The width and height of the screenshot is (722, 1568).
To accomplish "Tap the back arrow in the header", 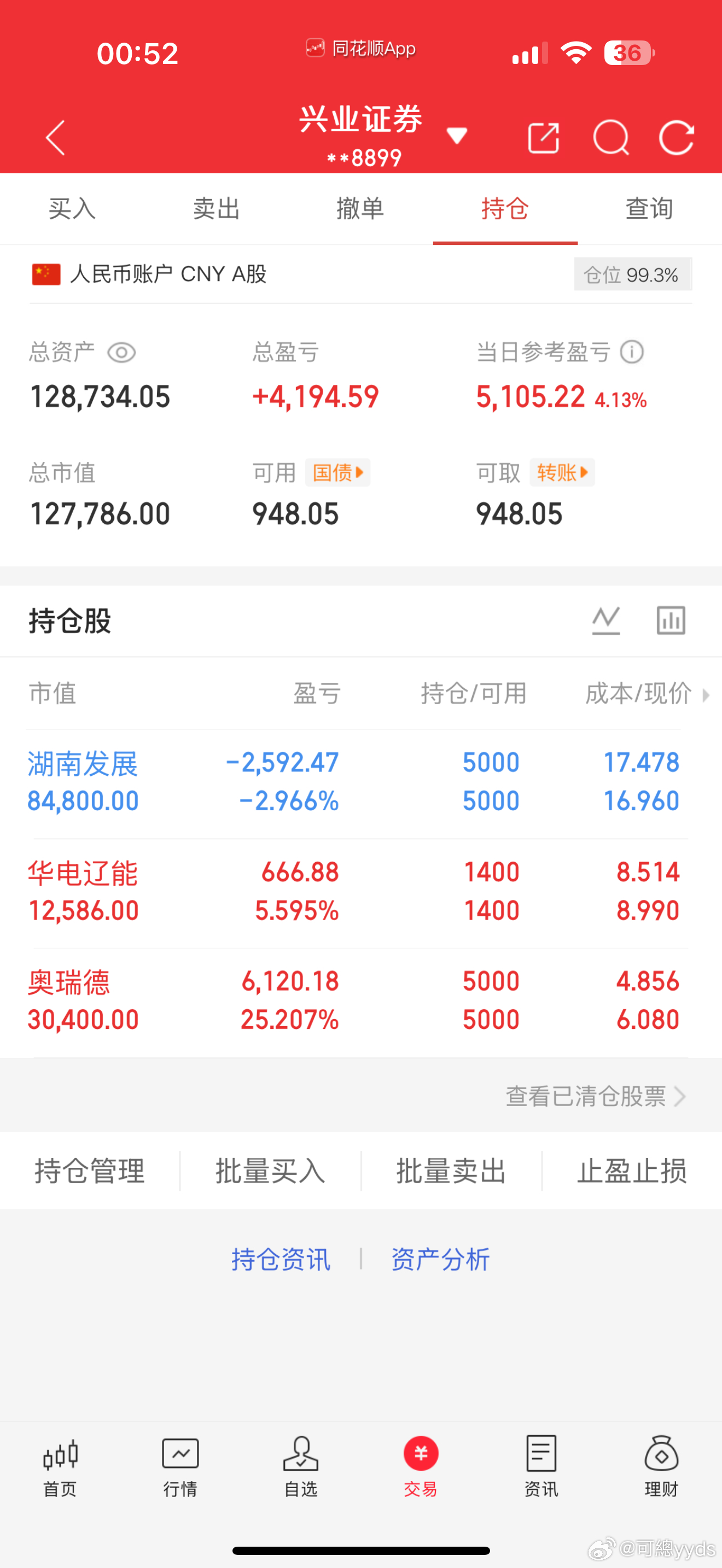I will (55, 138).
